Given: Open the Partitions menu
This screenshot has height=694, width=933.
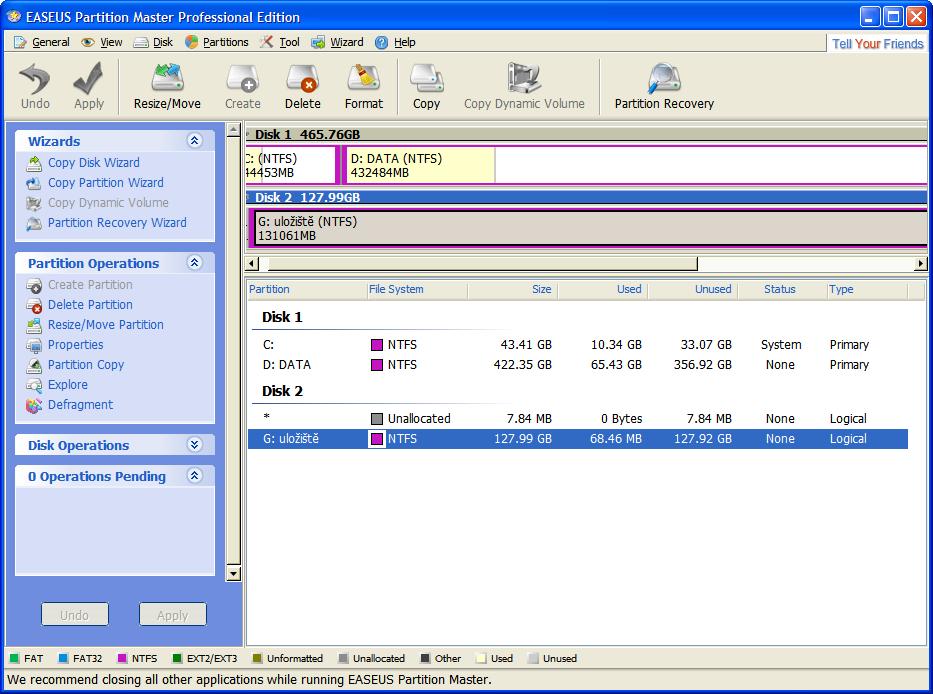Looking at the screenshot, I should [225, 42].
